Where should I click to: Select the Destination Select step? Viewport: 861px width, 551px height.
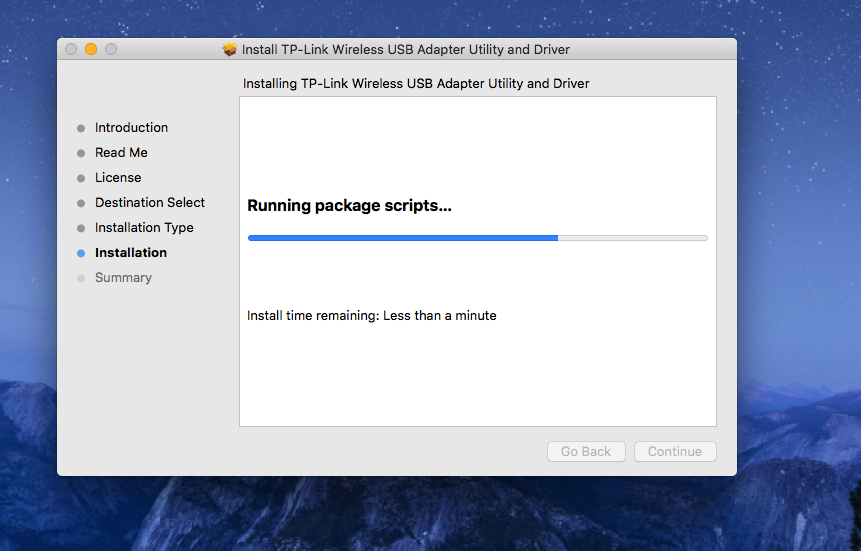coord(150,203)
